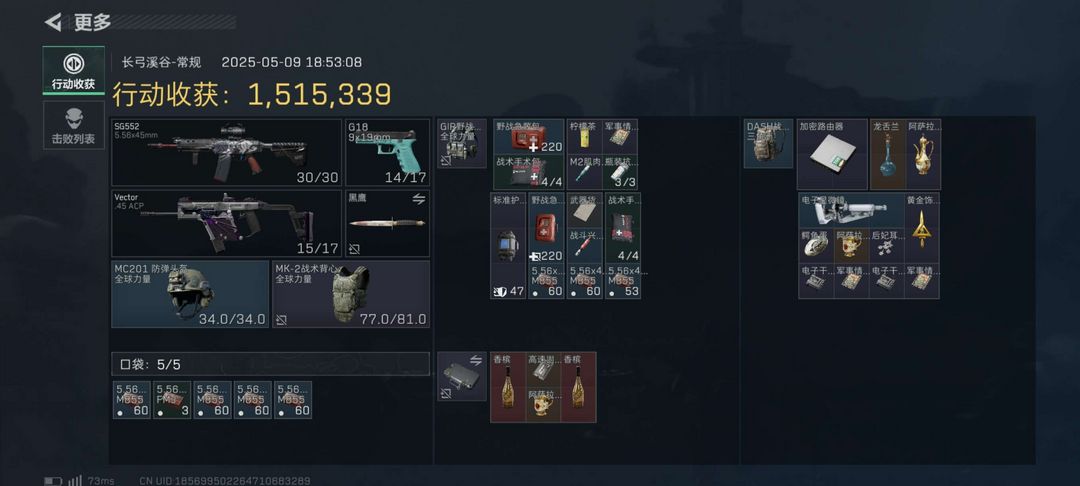Click the 标准护 mask item with 47
1080x486 pixels.
508,245
